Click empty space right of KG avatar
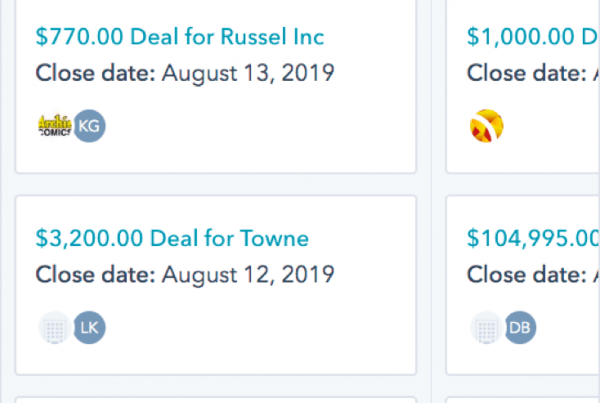Viewport: 600px width, 403px height. [x=250, y=126]
